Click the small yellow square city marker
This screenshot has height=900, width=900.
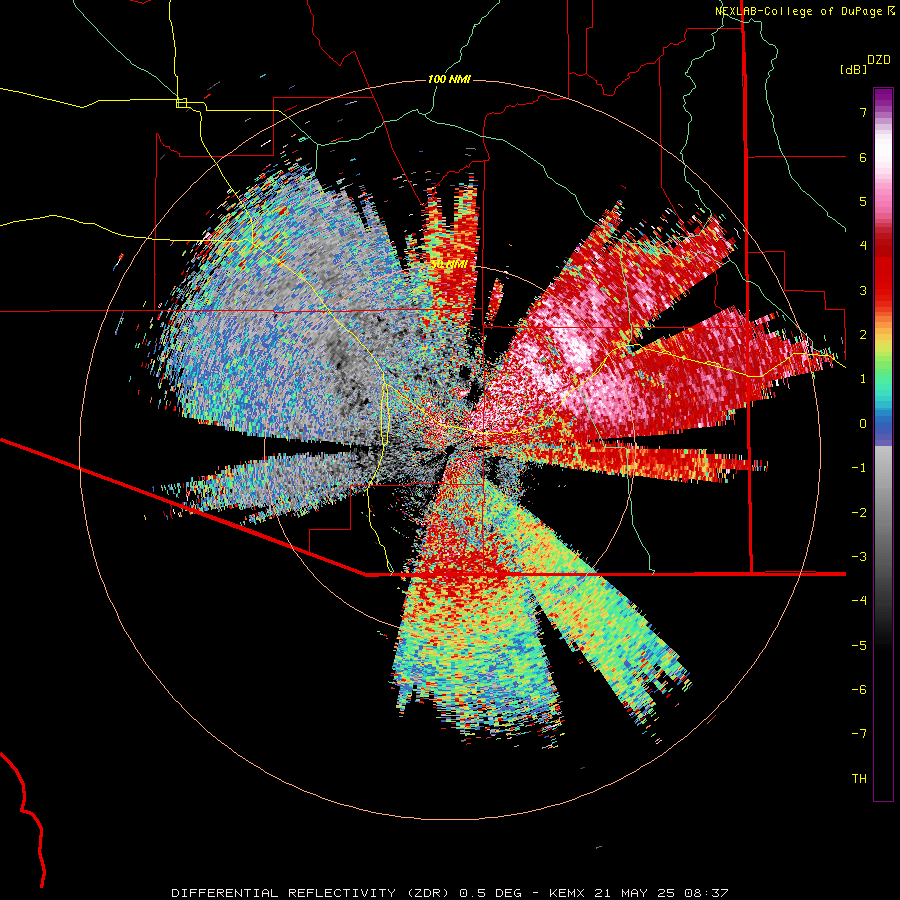(181, 103)
